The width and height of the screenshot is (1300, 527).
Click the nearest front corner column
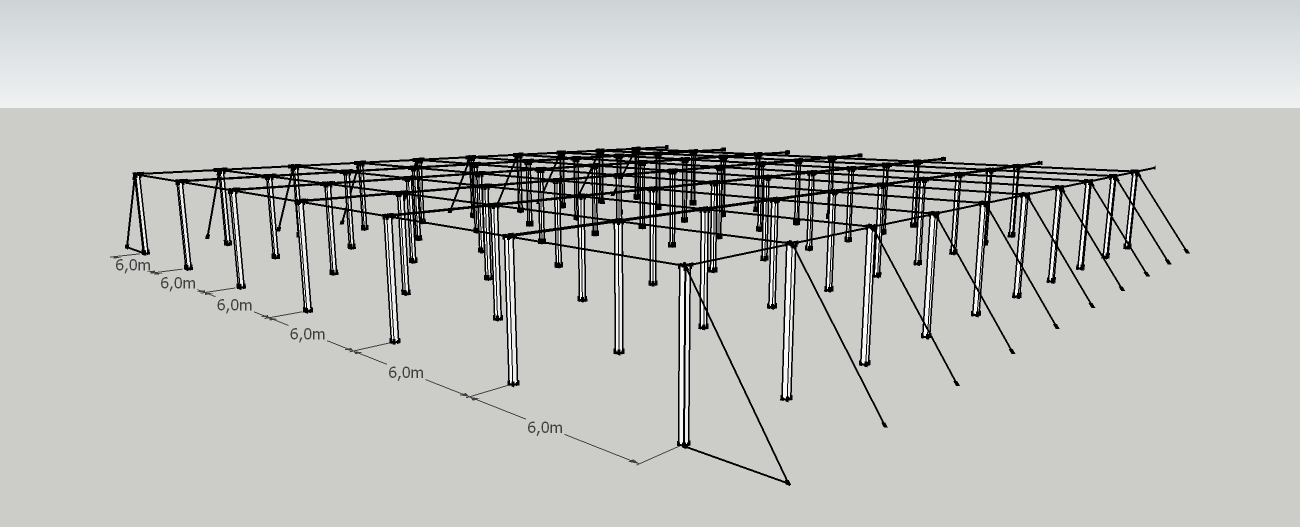pos(684,360)
